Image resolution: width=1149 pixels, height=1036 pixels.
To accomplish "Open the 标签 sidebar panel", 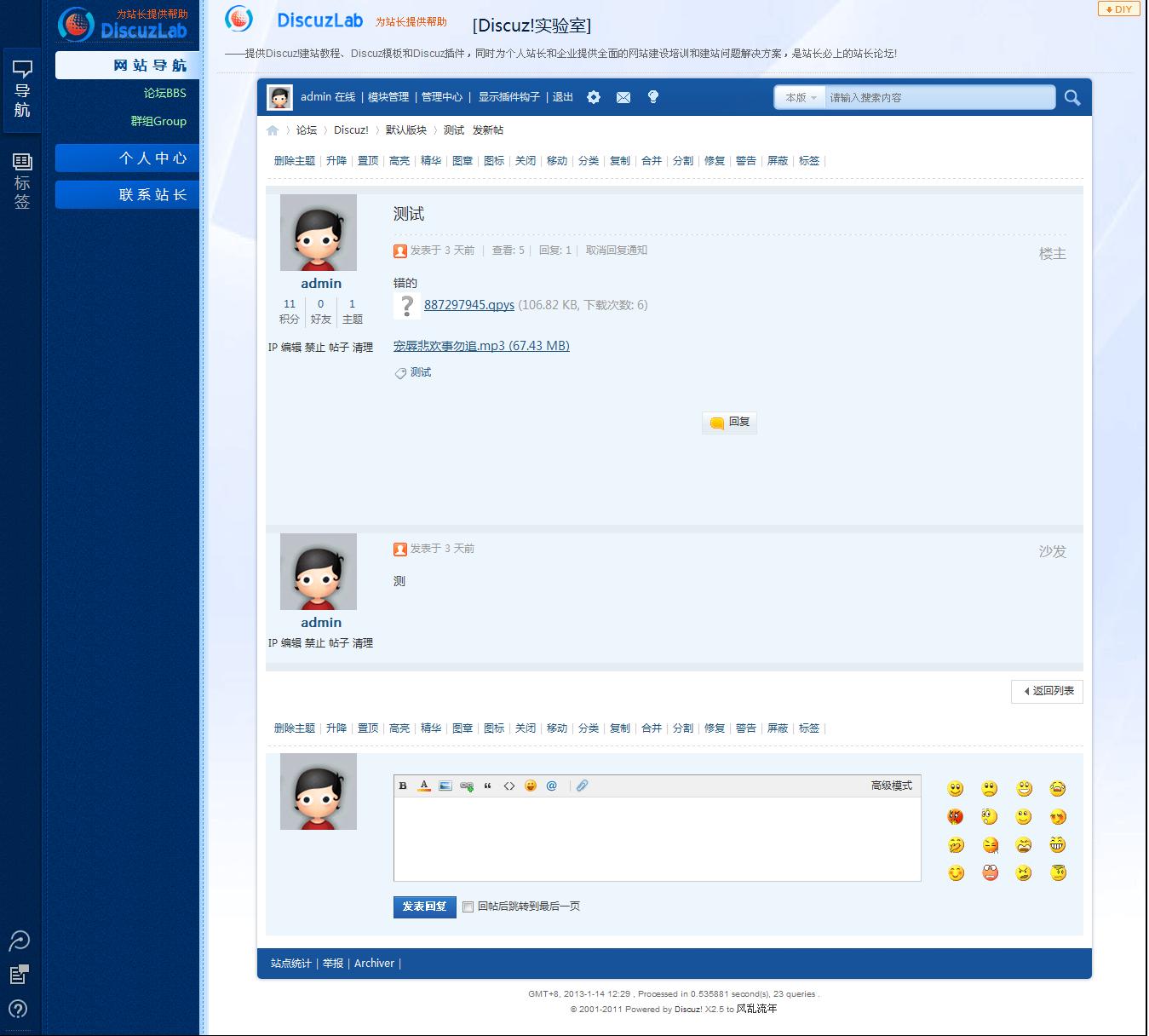I will coord(22,181).
